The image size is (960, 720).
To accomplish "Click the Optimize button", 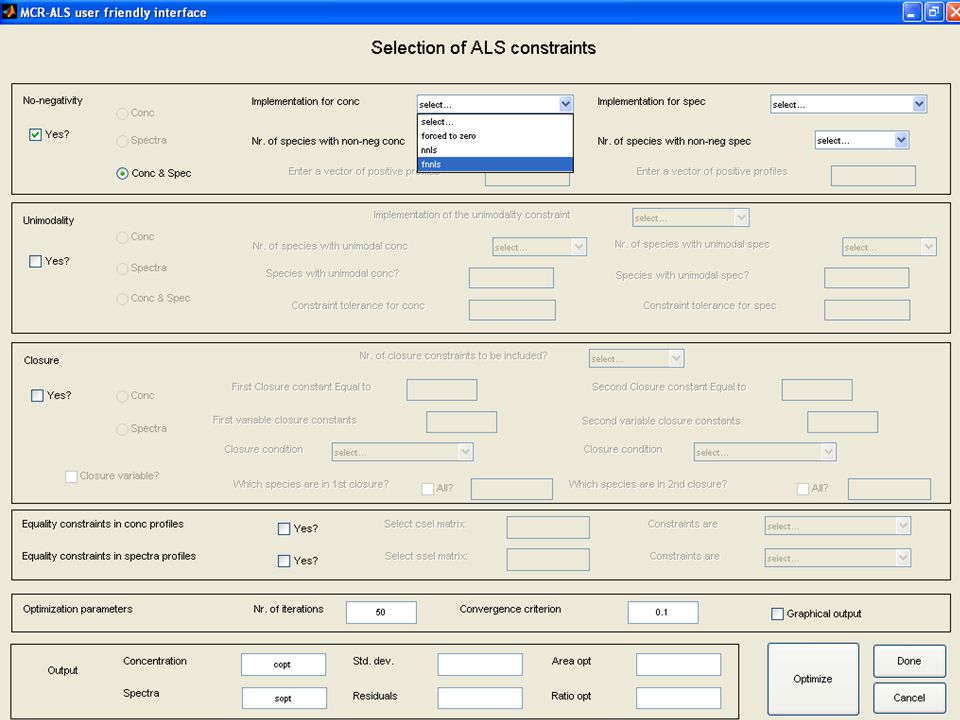I will [812, 678].
